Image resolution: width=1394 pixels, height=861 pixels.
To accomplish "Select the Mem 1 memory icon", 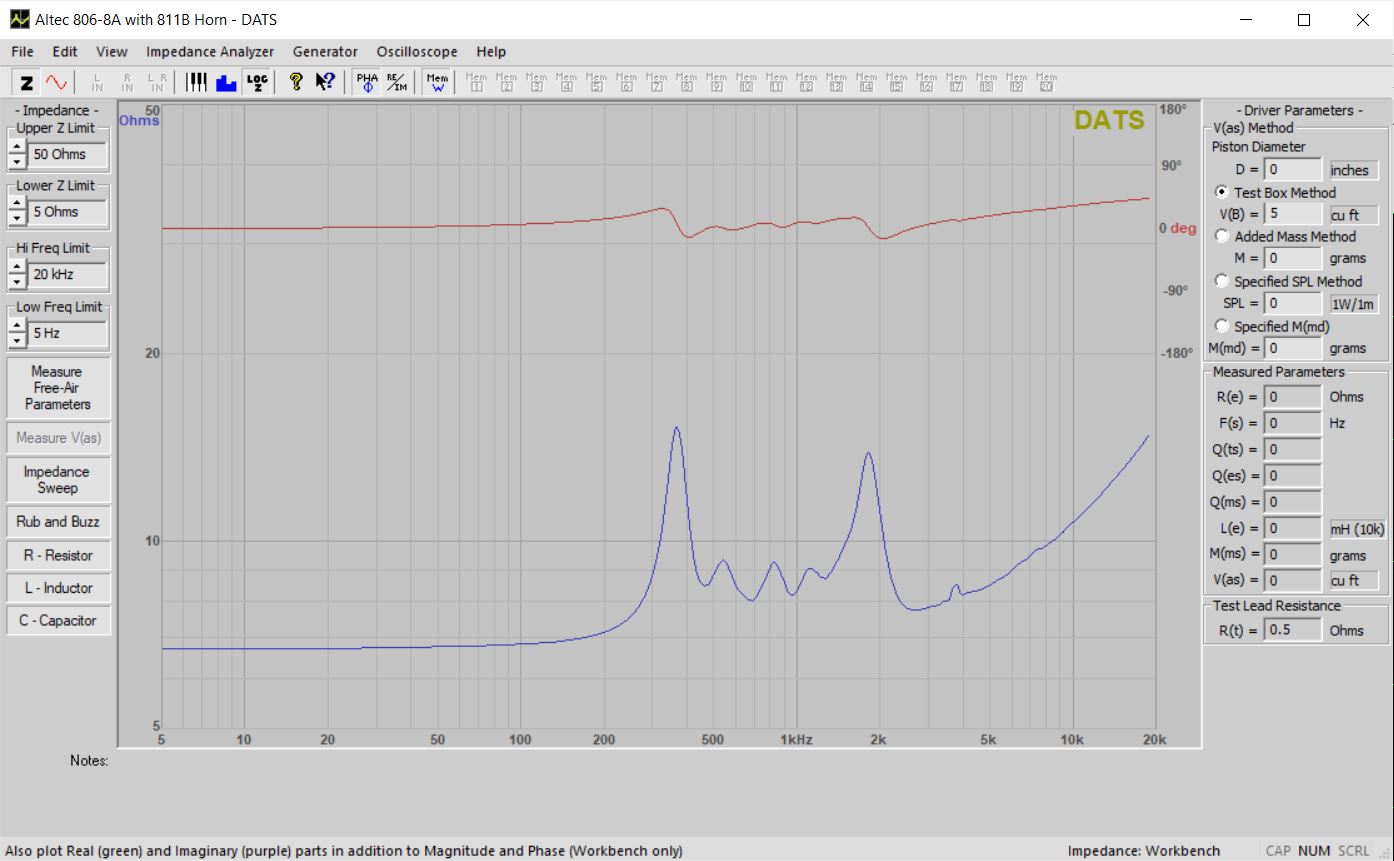I will click(476, 82).
